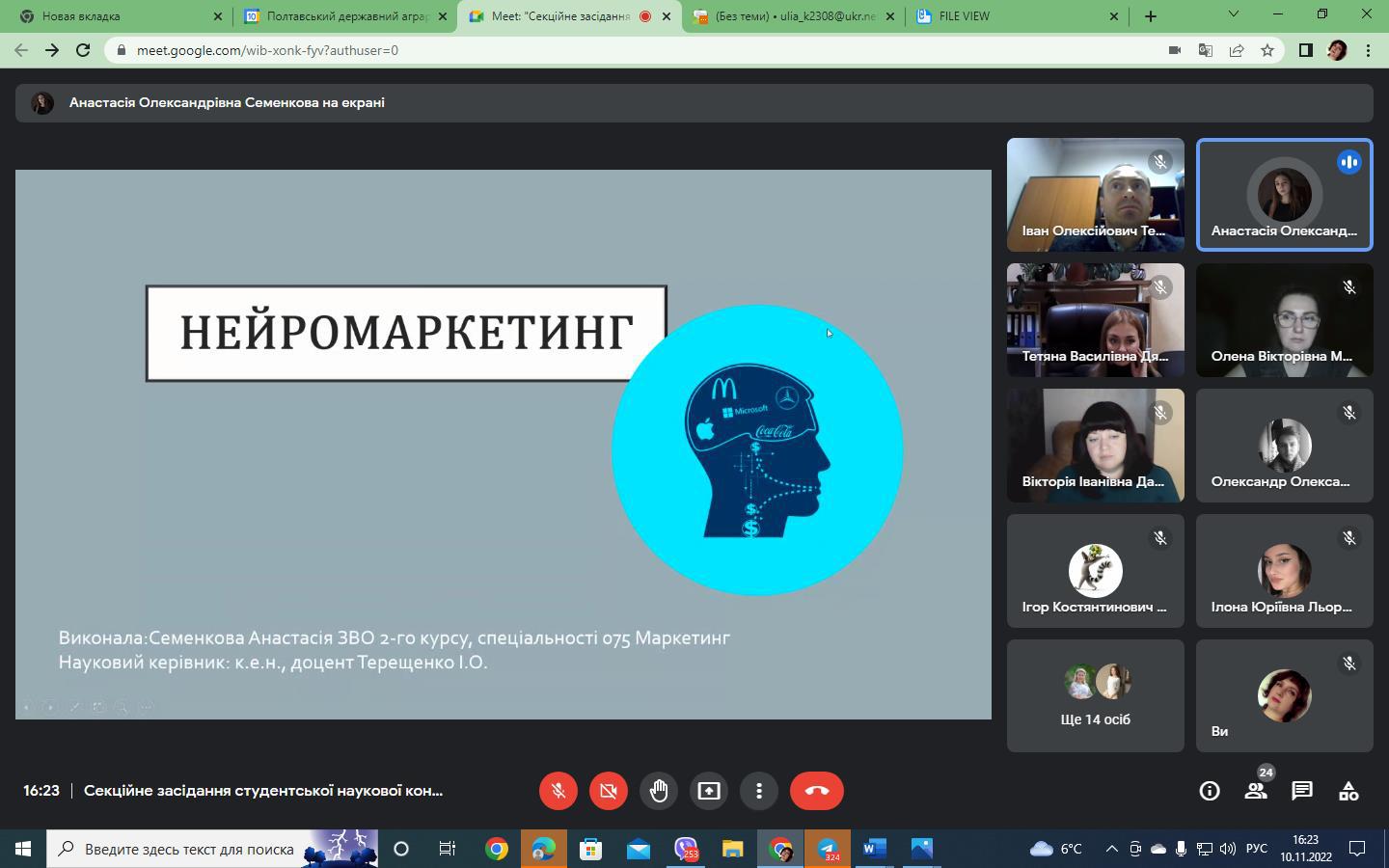Open Google Chrome from taskbar
Image resolution: width=1389 pixels, height=868 pixels.
click(497, 849)
